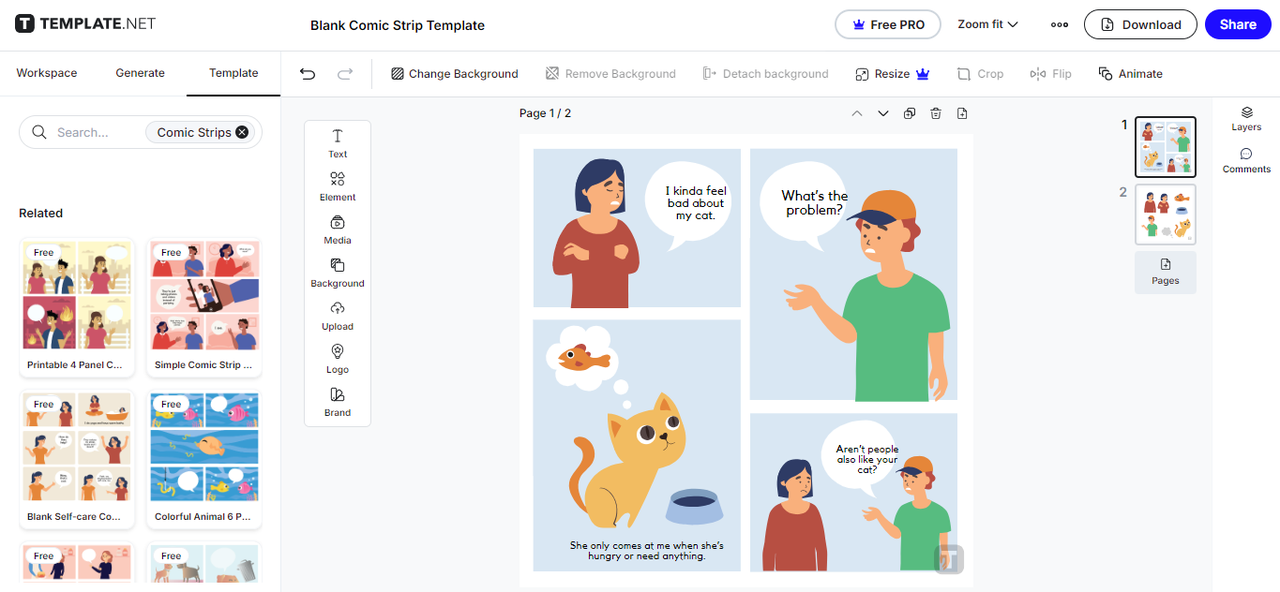This screenshot has width=1280, height=592.
Task: Open Simple Comic Strip template
Action: (204, 308)
